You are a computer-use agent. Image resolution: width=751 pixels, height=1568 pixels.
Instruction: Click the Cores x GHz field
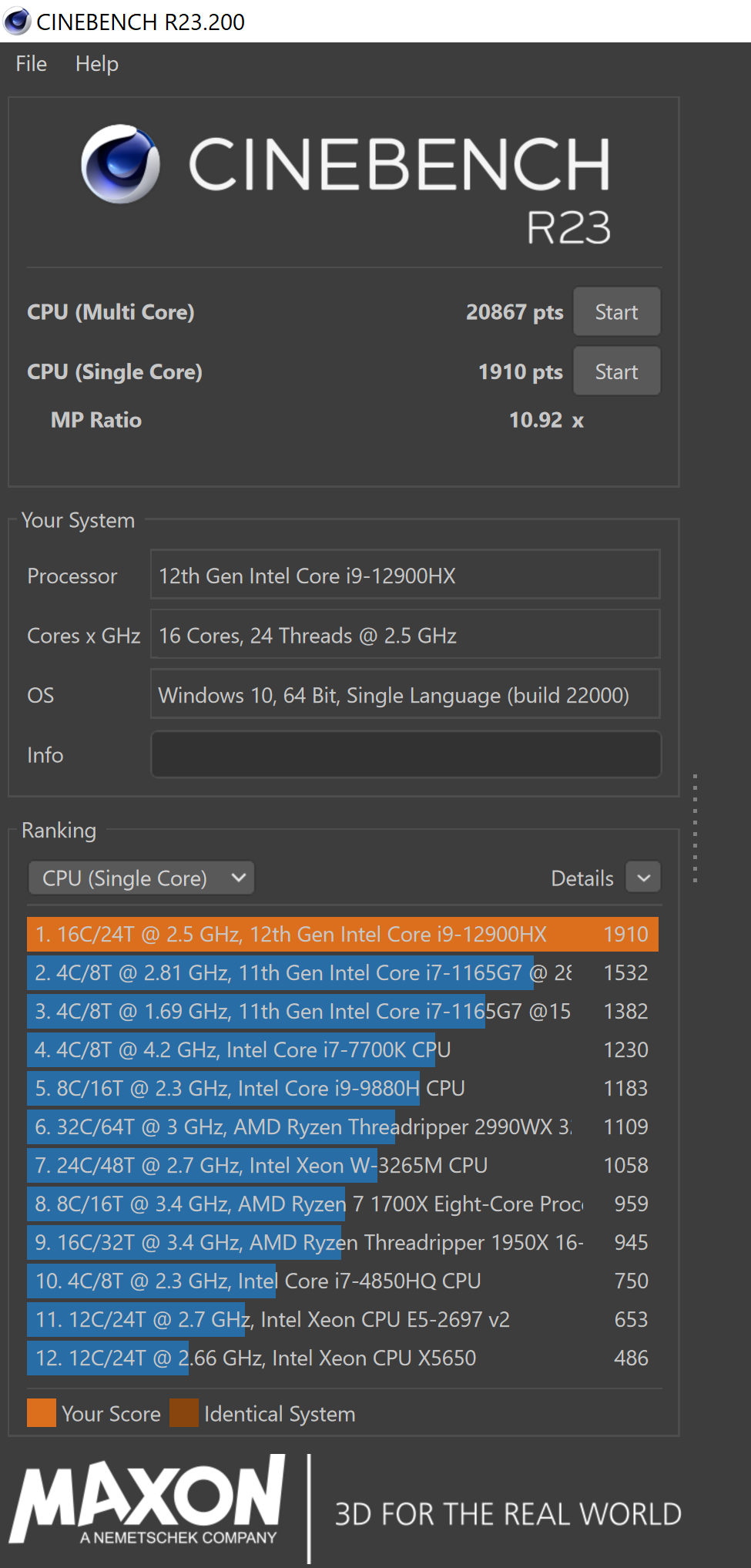(405, 635)
